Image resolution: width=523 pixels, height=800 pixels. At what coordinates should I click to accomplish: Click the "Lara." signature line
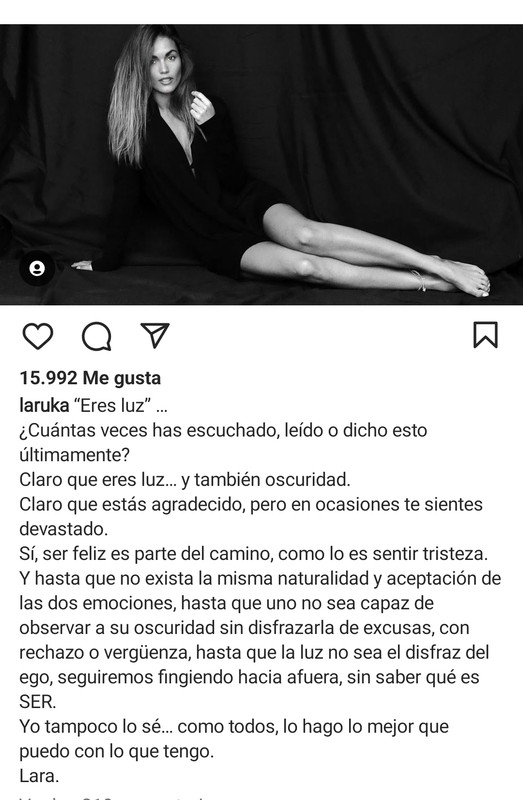pos(39,776)
